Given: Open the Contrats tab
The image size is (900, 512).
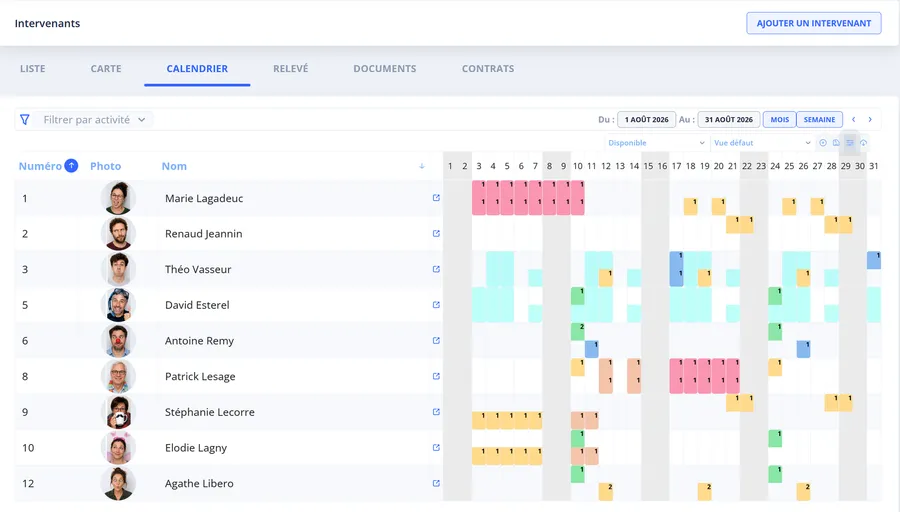Looking at the screenshot, I should click(488, 68).
